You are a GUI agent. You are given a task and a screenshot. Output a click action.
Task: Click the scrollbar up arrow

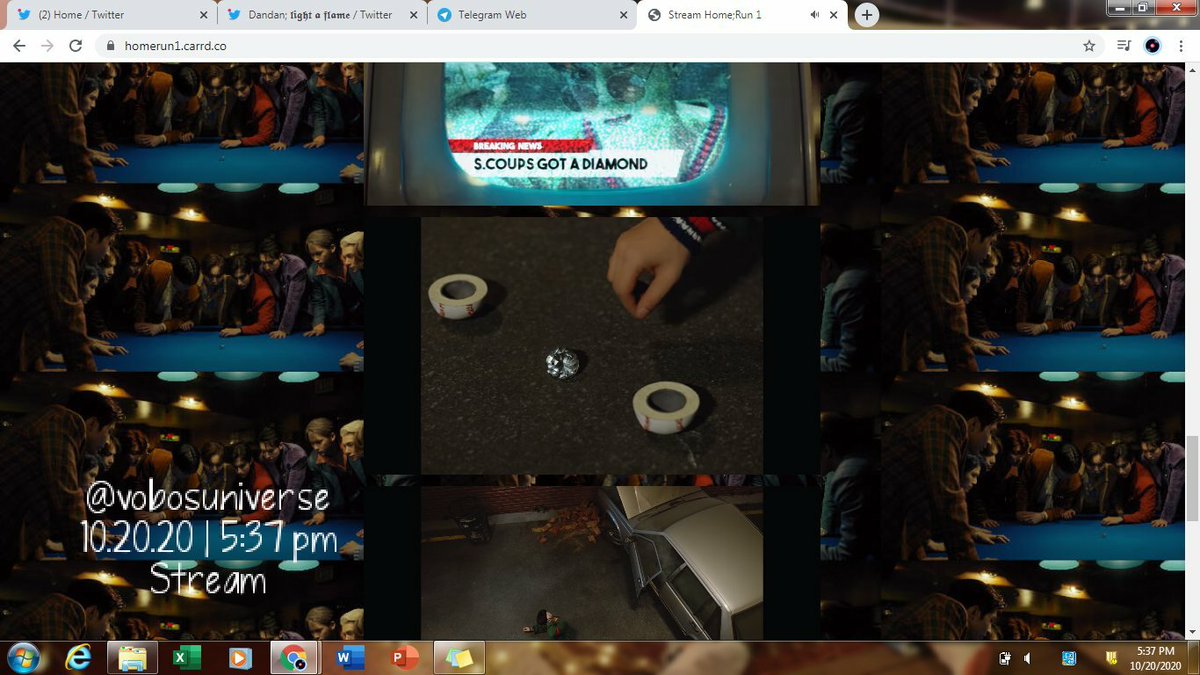(x=1190, y=69)
